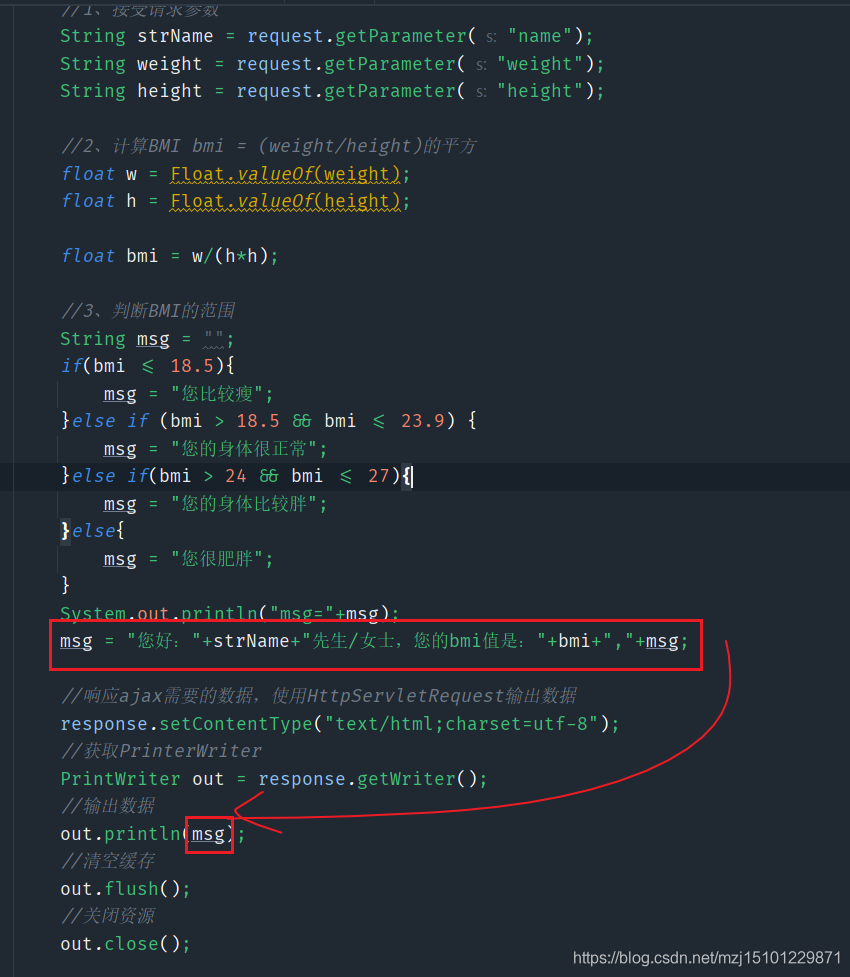Click the strName variable declaration

175,36
